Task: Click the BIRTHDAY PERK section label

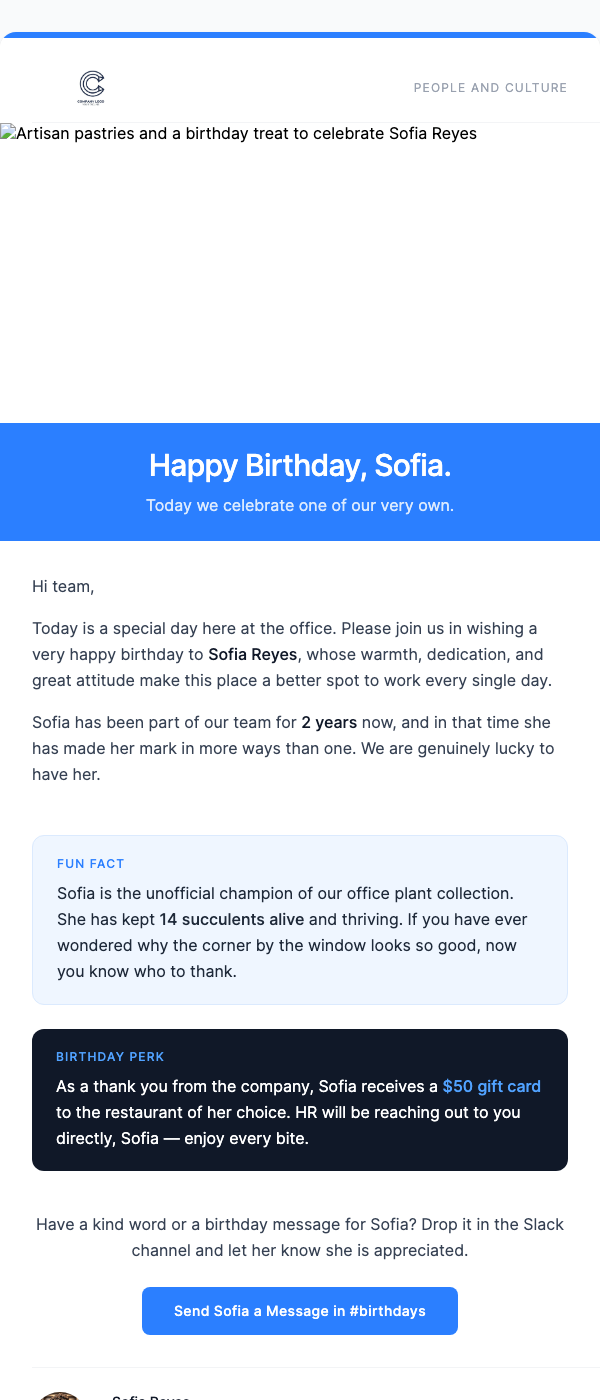Action: (110, 1056)
